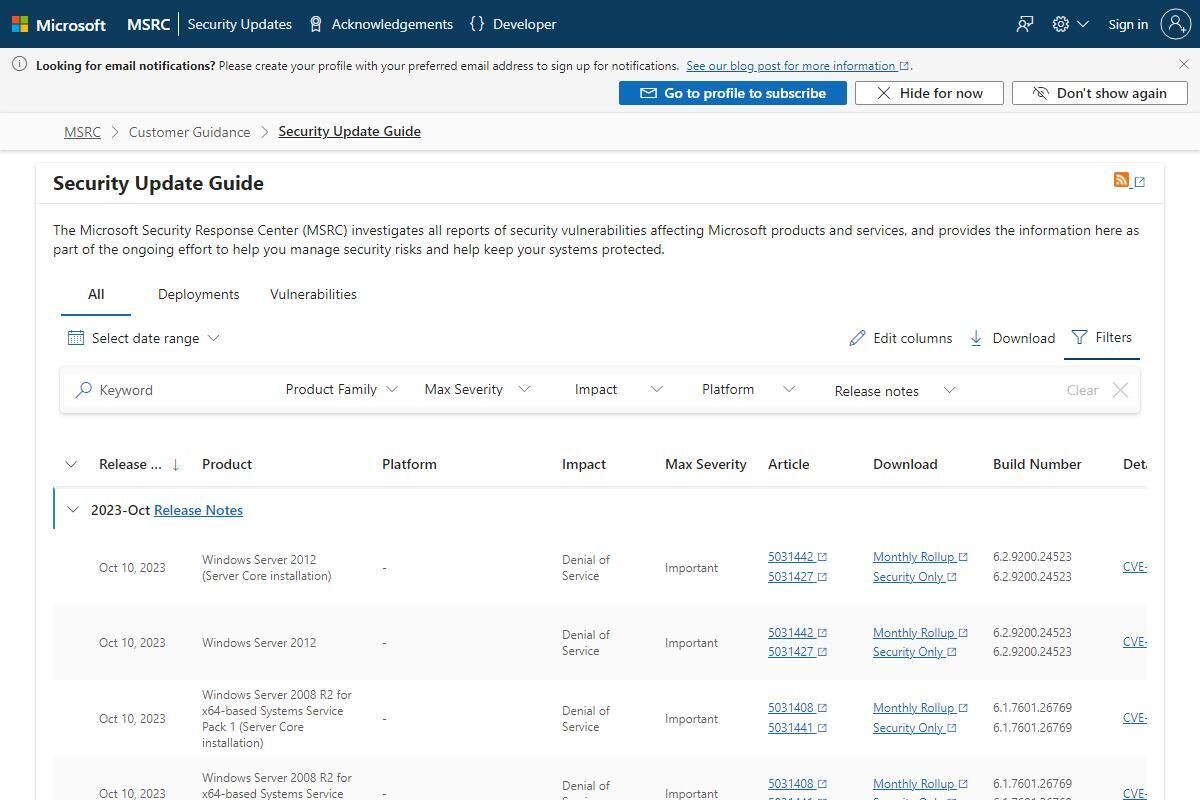Viewport: 1200px width, 800px height.
Task: Click the info icon in notification bar
Action: click(19, 64)
